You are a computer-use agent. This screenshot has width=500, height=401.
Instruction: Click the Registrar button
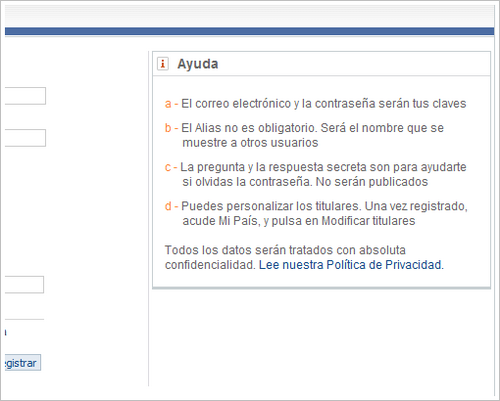tap(23, 363)
